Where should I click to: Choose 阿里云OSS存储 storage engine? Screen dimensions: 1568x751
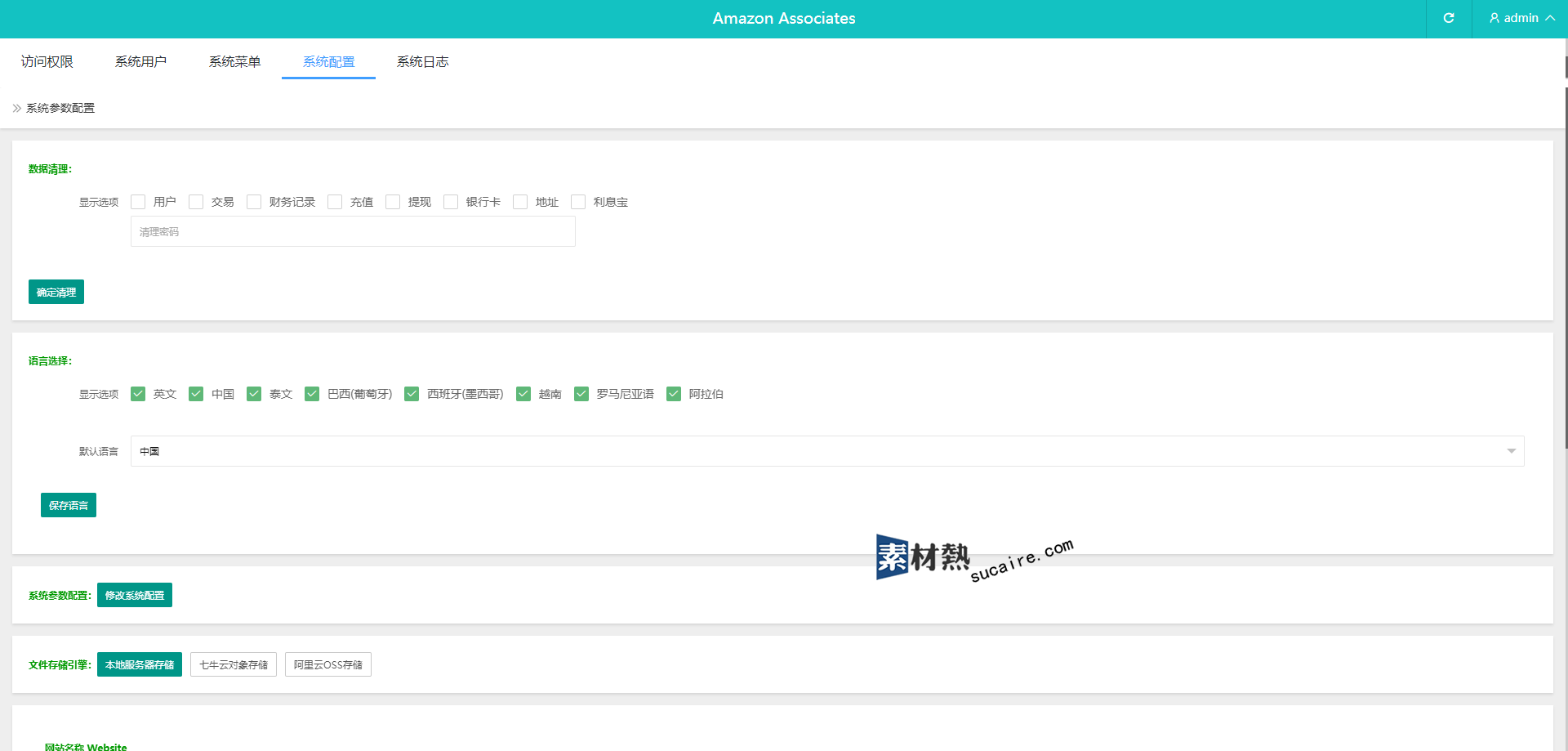328,664
